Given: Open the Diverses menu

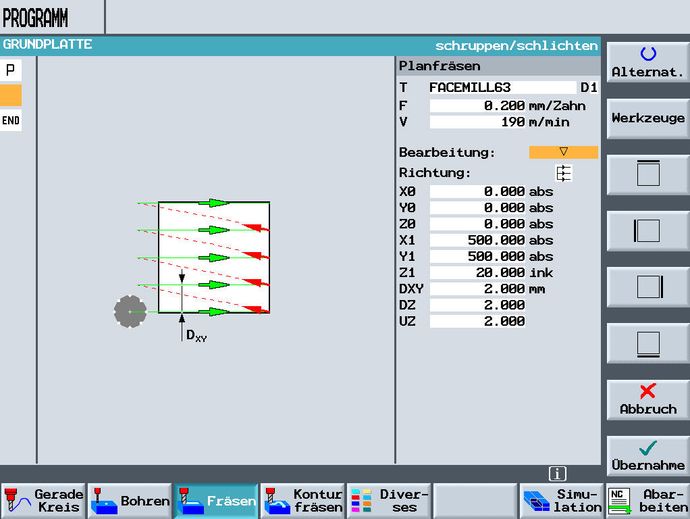Looking at the screenshot, I should [389, 501].
